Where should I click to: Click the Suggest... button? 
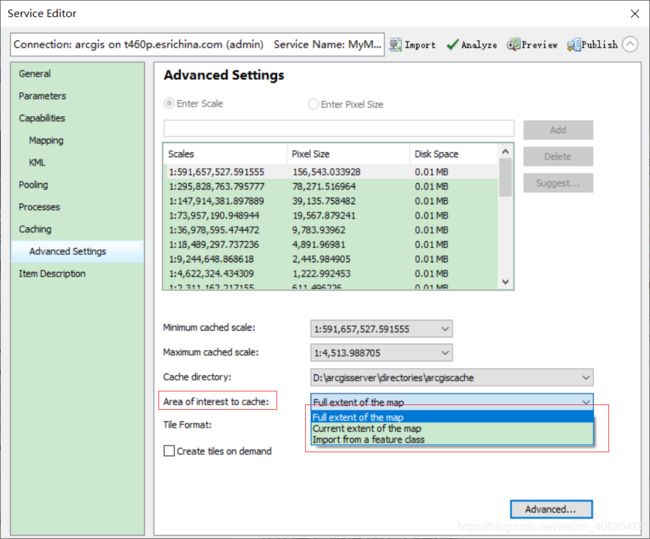(558, 183)
